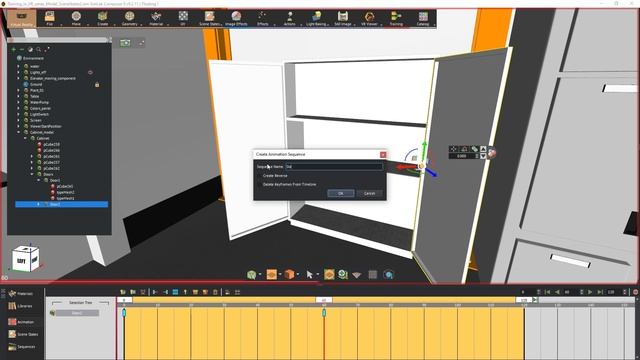The image size is (640, 360).
Task: Click the UV toolbar icon
Action: pos(183,18)
